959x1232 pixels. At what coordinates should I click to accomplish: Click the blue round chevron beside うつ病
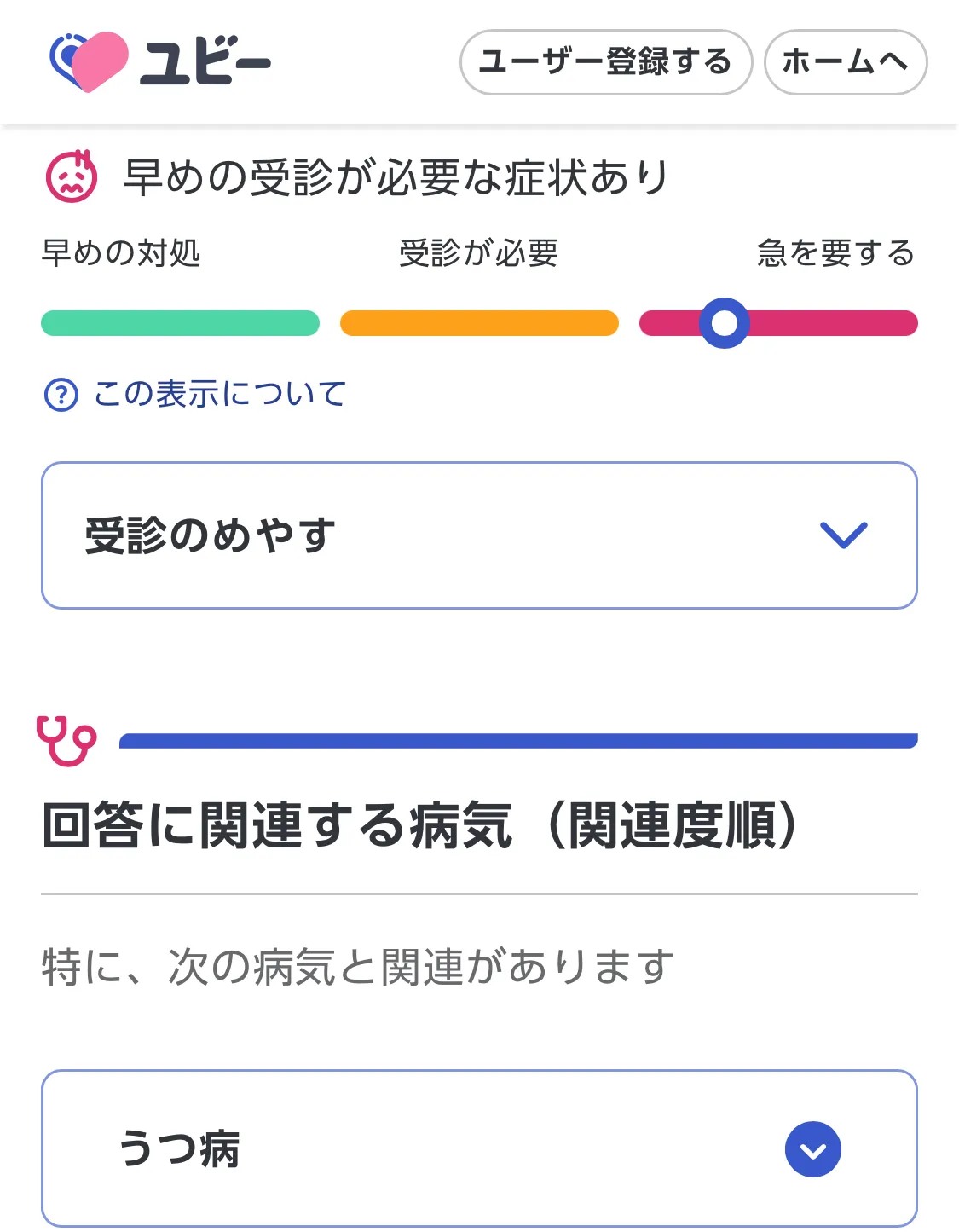pyautogui.click(x=812, y=1149)
